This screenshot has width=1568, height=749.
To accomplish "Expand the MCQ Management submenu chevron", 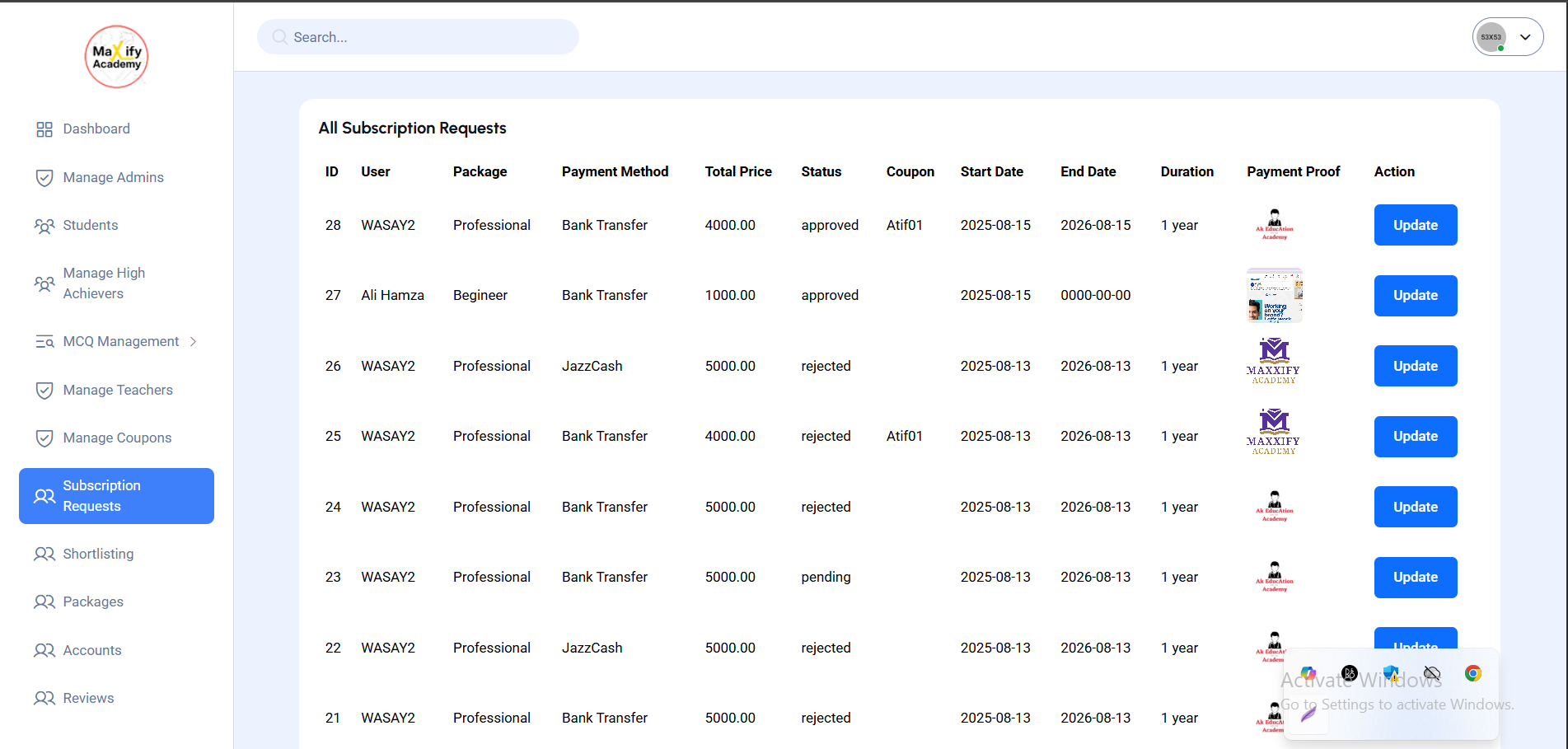I will (194, 342).
